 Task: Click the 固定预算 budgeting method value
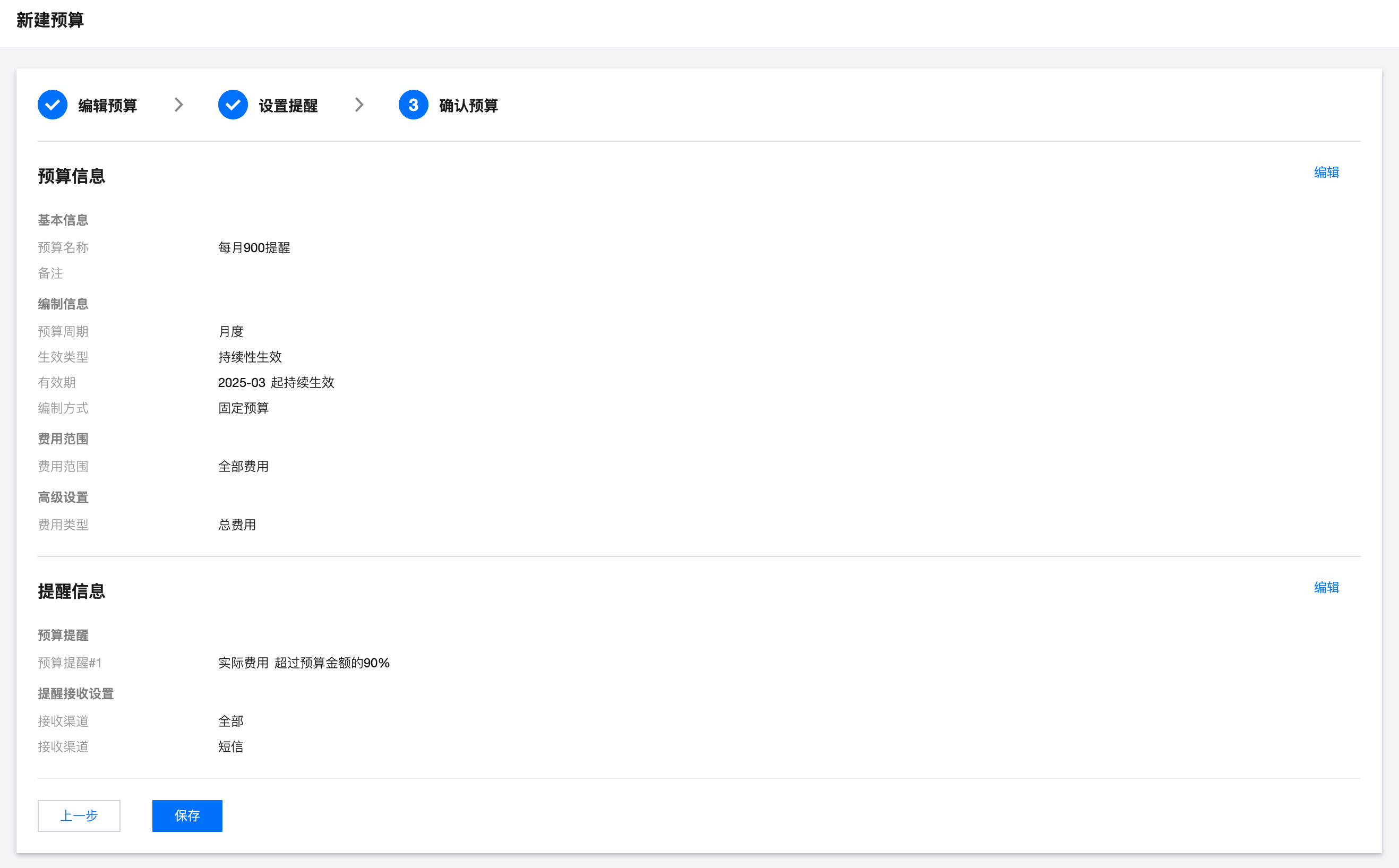pyautogui.click(x=243, y=408)
